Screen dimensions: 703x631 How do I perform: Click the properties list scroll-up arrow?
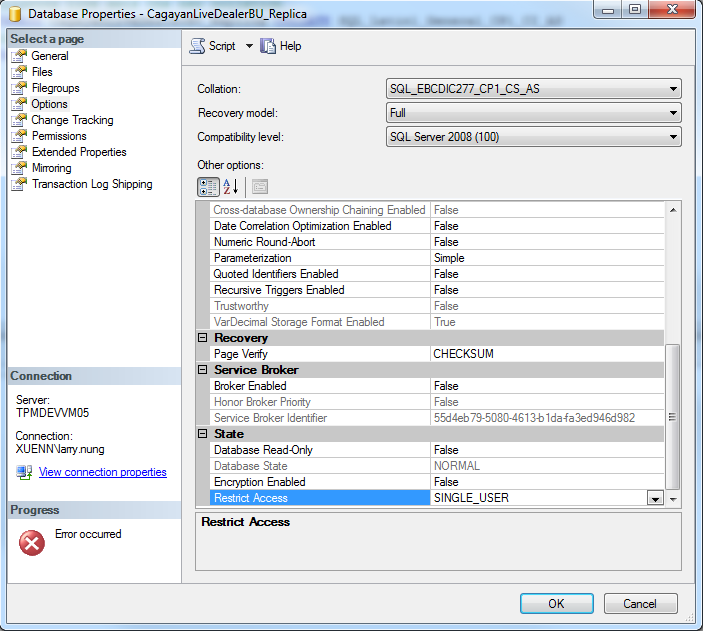click(673, 210)
